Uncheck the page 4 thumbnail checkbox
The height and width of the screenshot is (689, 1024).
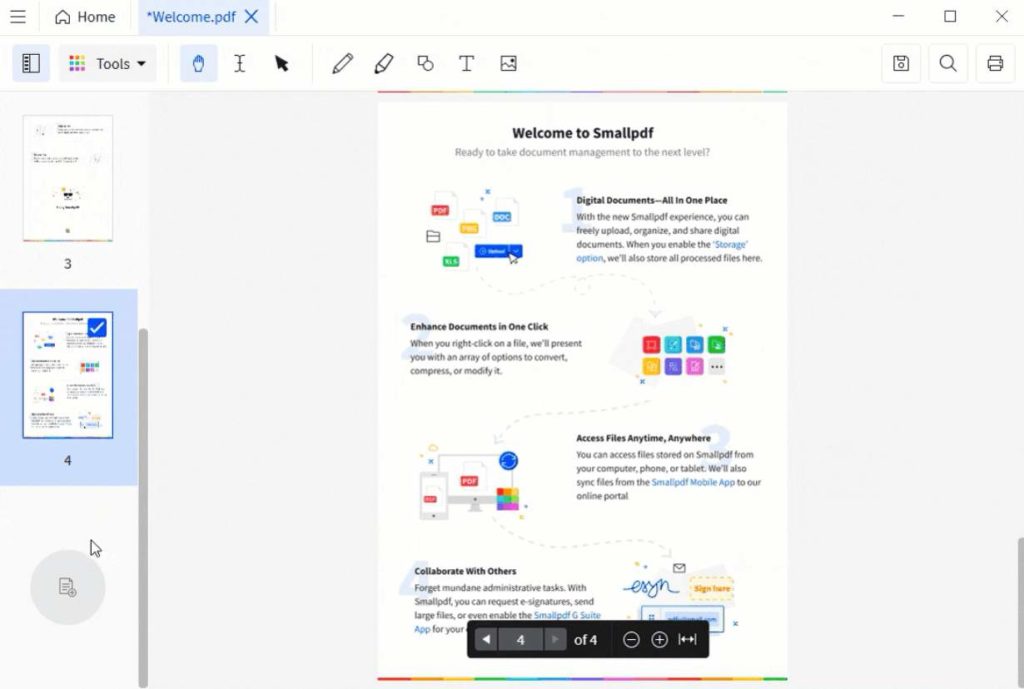point(97,327)
